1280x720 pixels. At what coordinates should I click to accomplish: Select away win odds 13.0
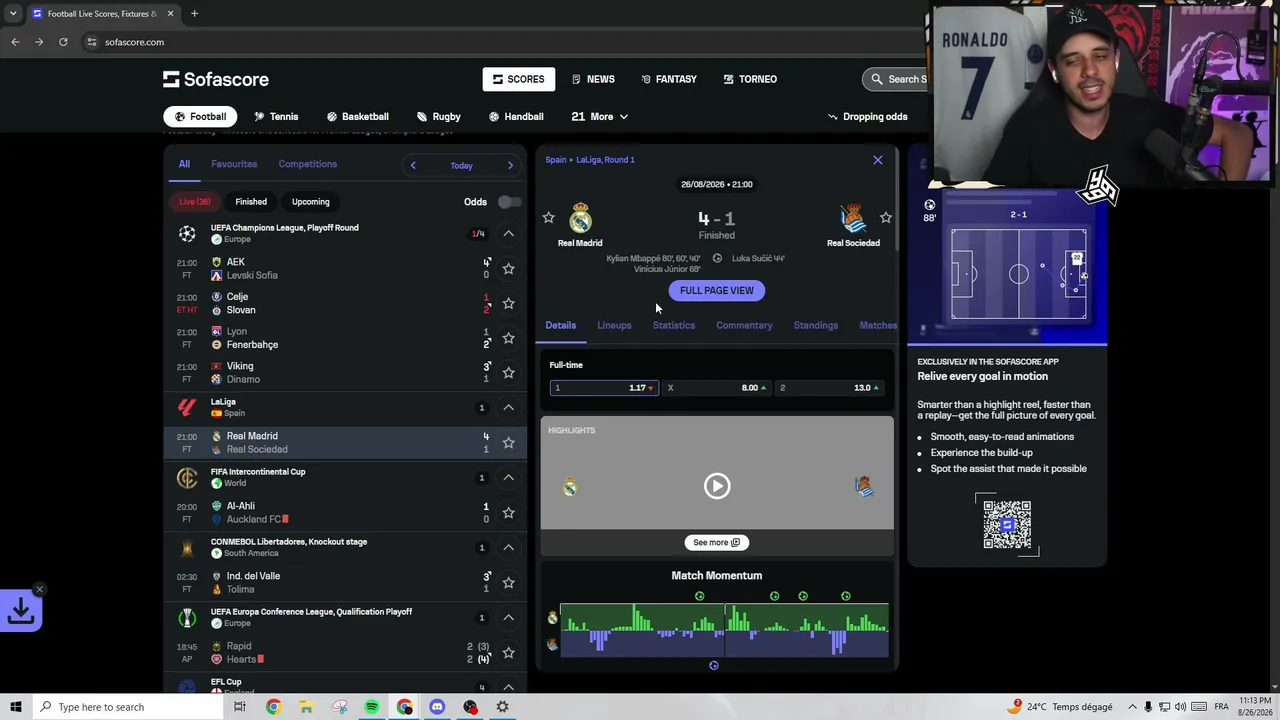point(829,388)
